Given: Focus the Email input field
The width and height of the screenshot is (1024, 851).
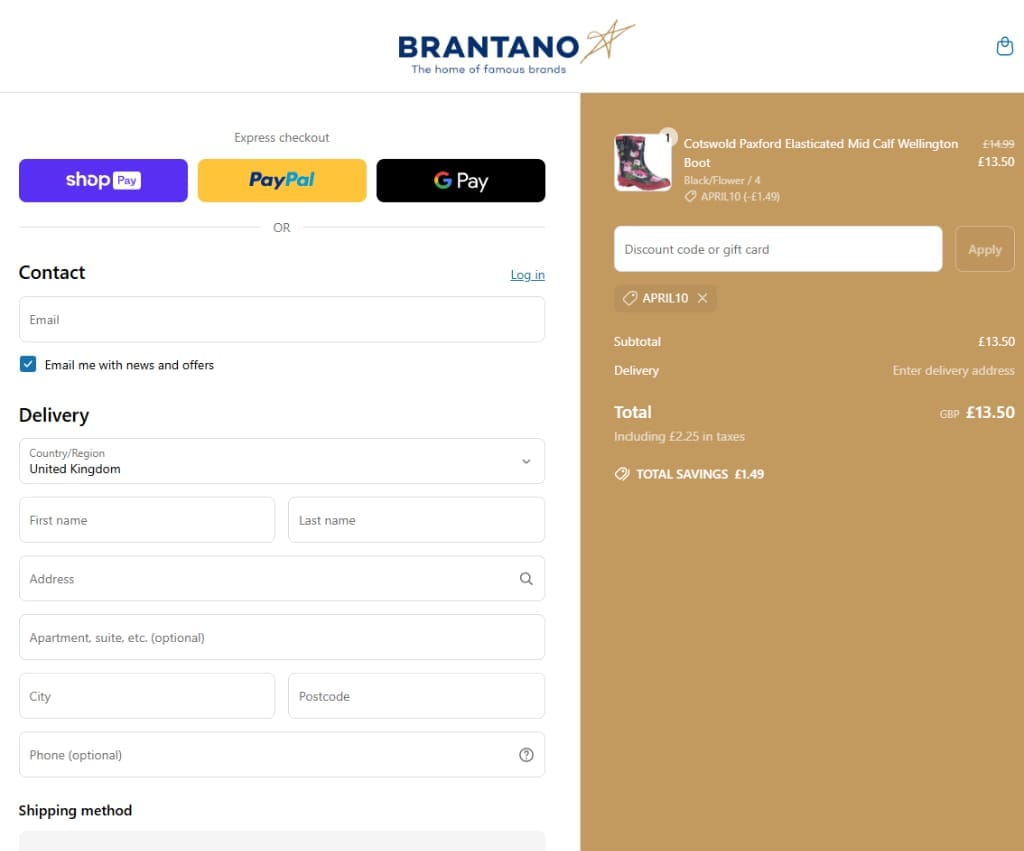Looking at the screenshot, I should click(282, 319).
